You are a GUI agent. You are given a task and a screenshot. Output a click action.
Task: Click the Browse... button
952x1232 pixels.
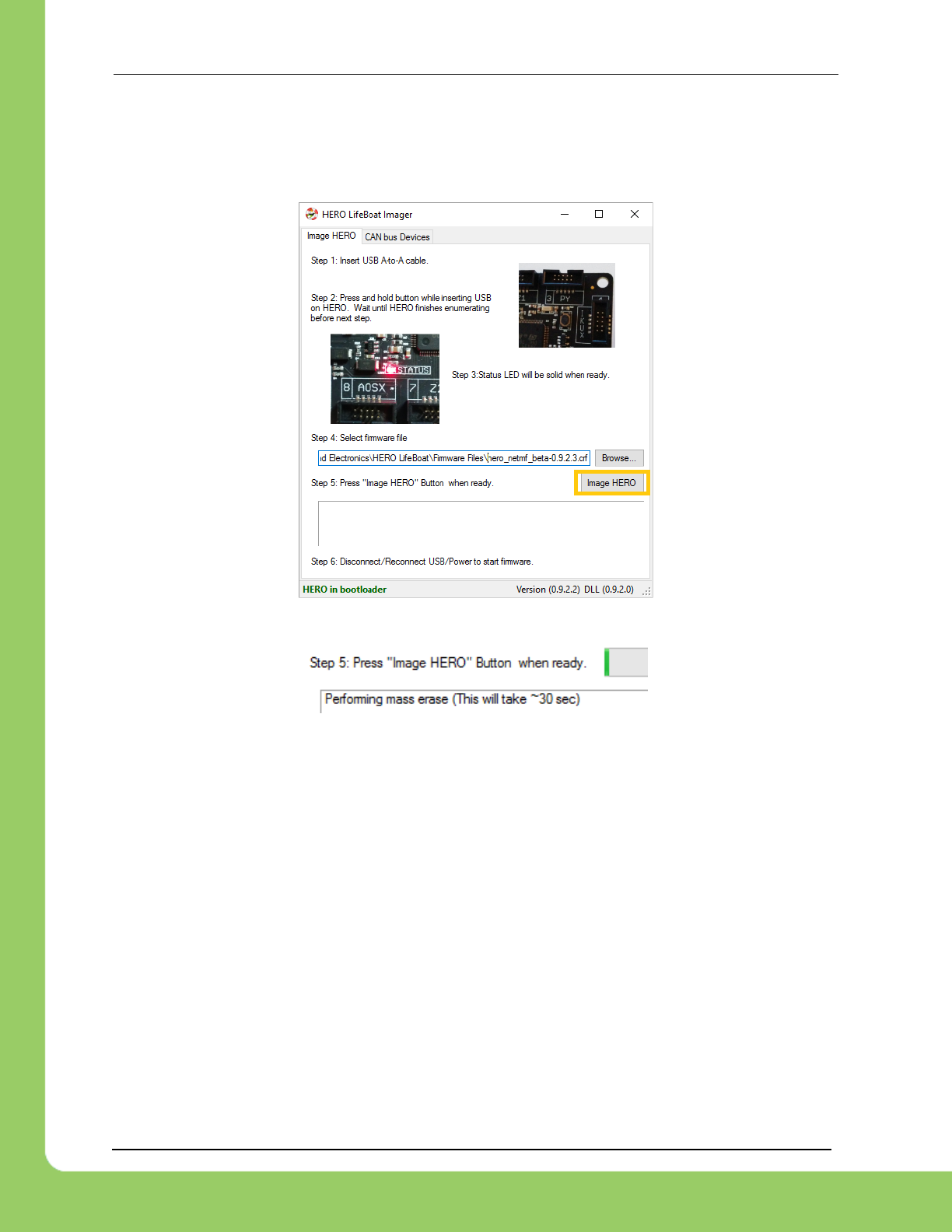coord(619,458)
